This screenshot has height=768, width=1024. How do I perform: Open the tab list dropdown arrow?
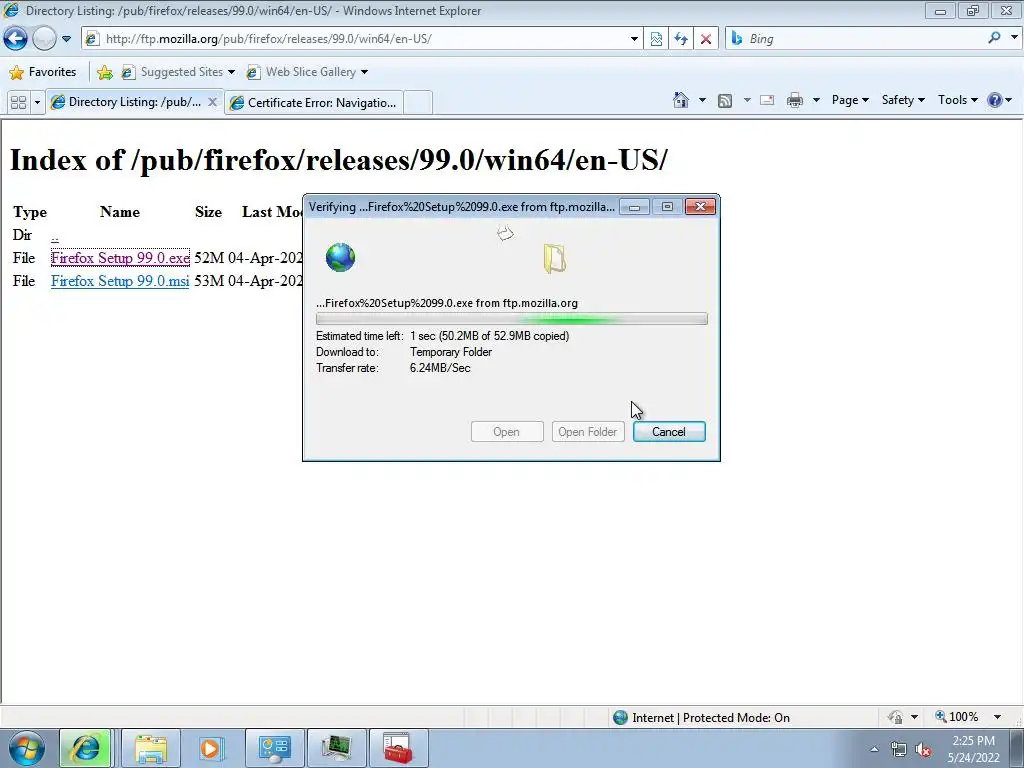click(x=37, y=103)
